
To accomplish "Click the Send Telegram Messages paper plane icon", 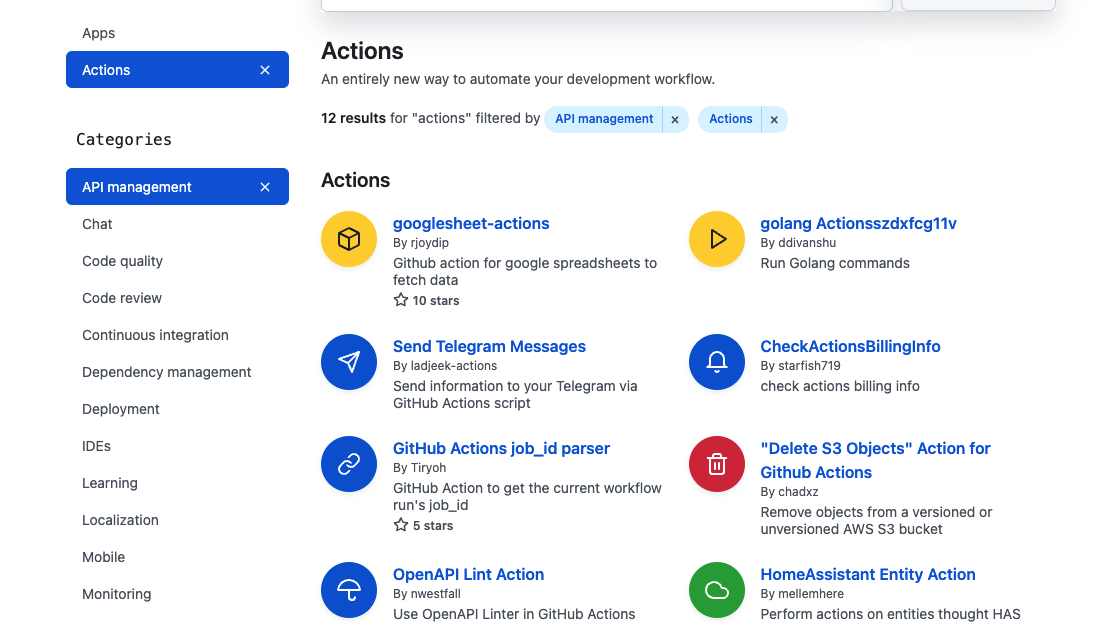I will (x=349, y=362).
